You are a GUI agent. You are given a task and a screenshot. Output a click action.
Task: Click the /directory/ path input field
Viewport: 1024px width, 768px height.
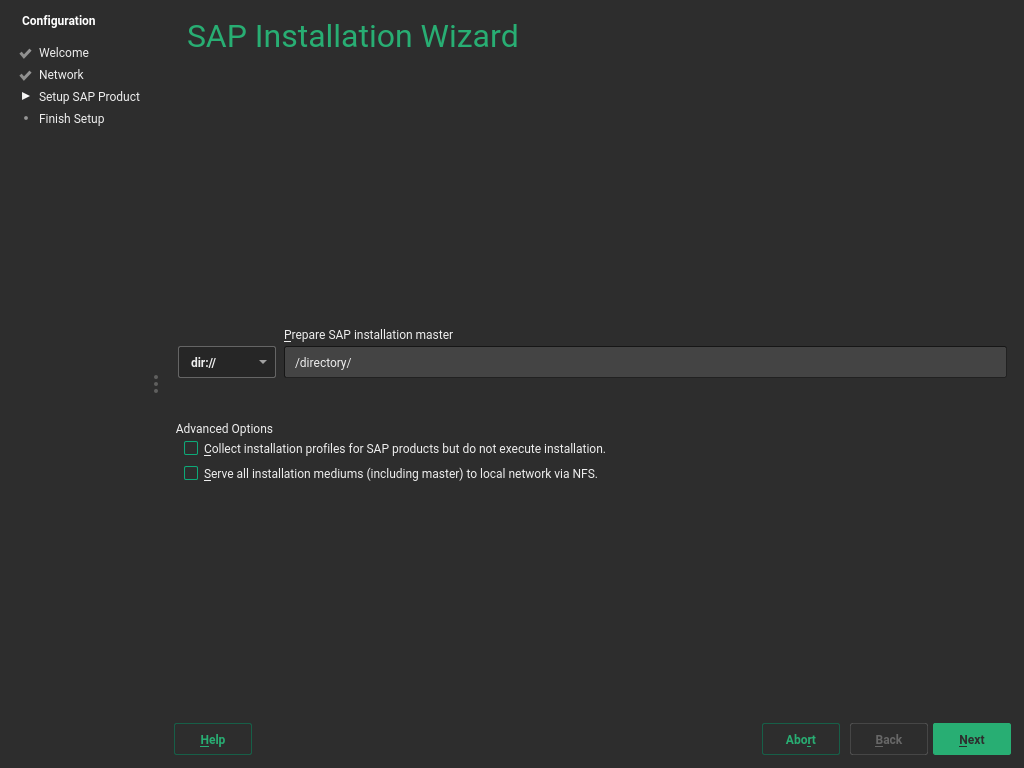tap(645, 362)
